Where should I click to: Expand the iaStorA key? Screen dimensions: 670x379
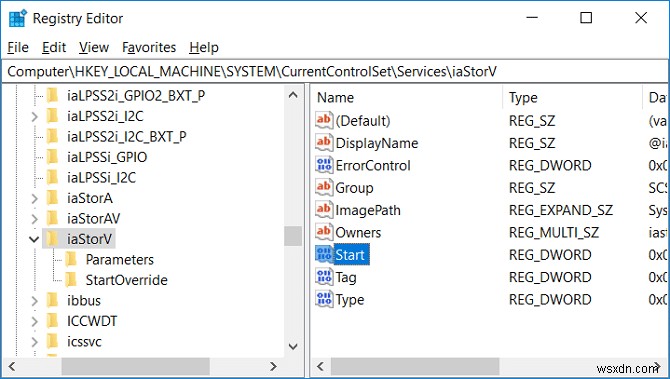[x=35, y=198]
